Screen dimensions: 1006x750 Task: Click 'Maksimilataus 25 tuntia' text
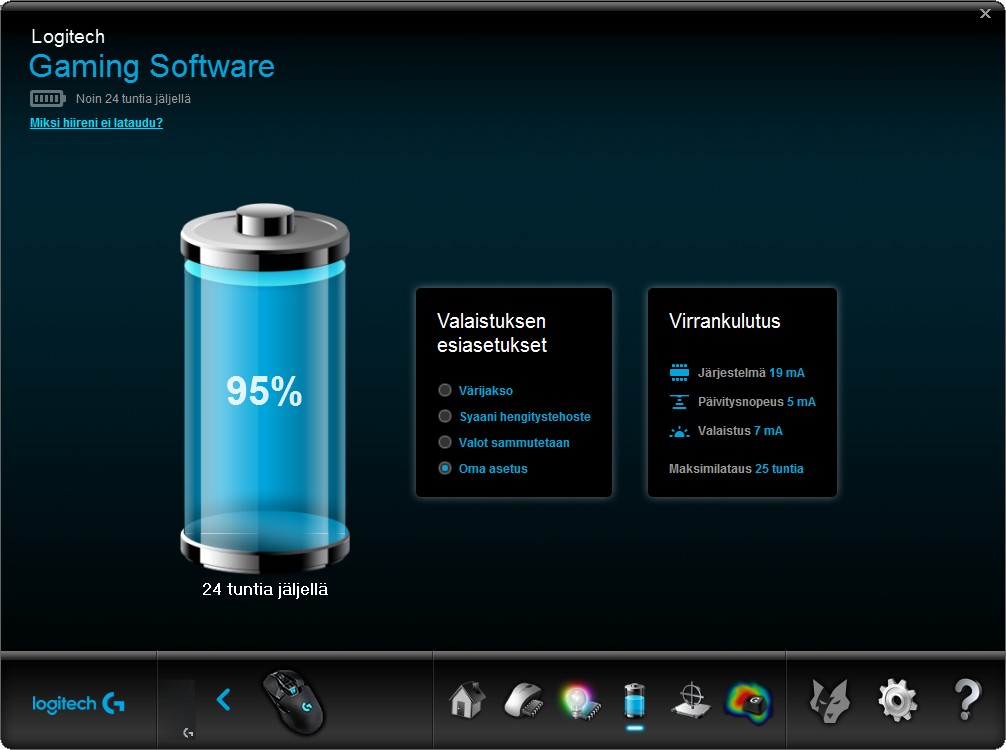[x=736, y=468]
